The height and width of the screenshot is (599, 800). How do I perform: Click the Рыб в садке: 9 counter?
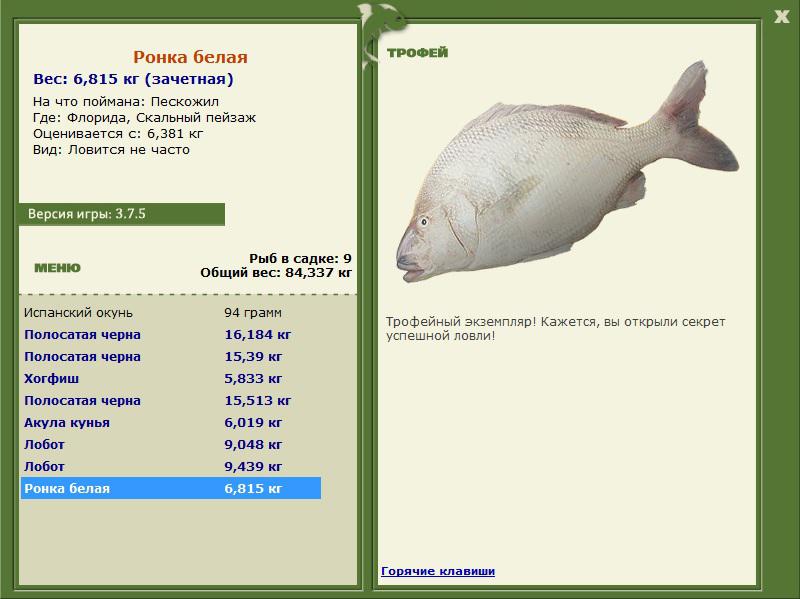point(301,258)
